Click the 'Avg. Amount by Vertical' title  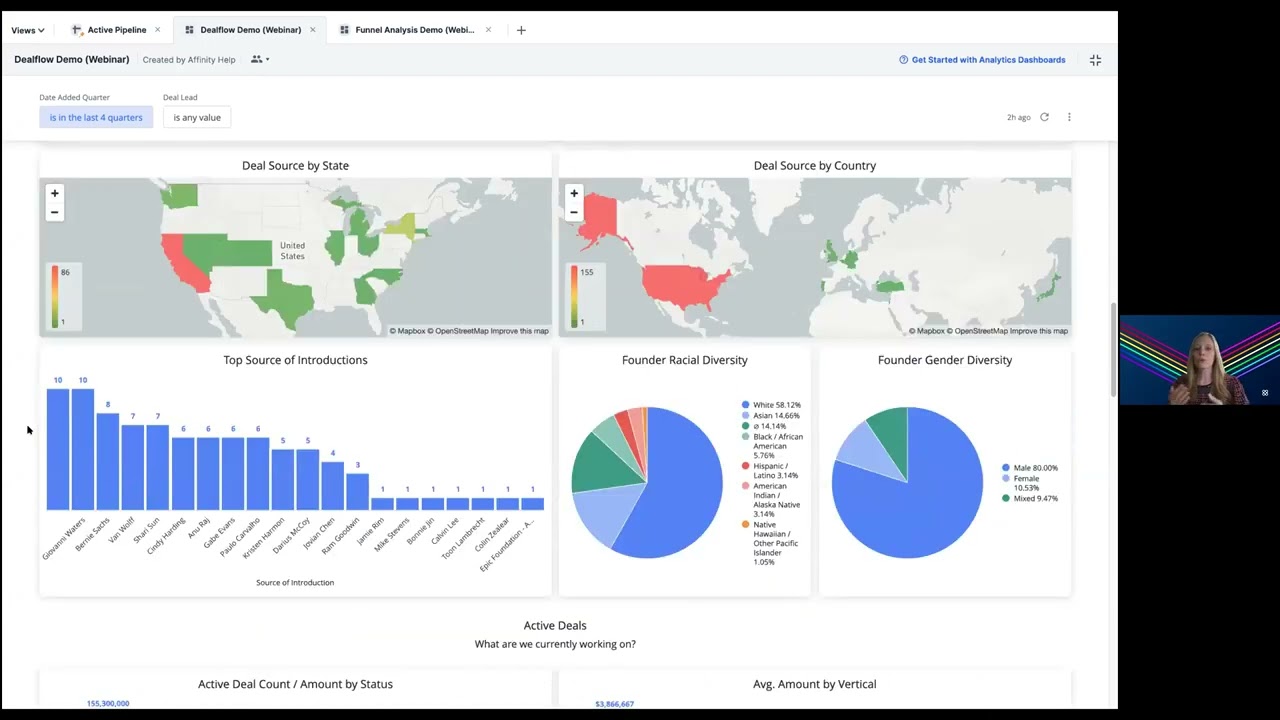(815, 684)
